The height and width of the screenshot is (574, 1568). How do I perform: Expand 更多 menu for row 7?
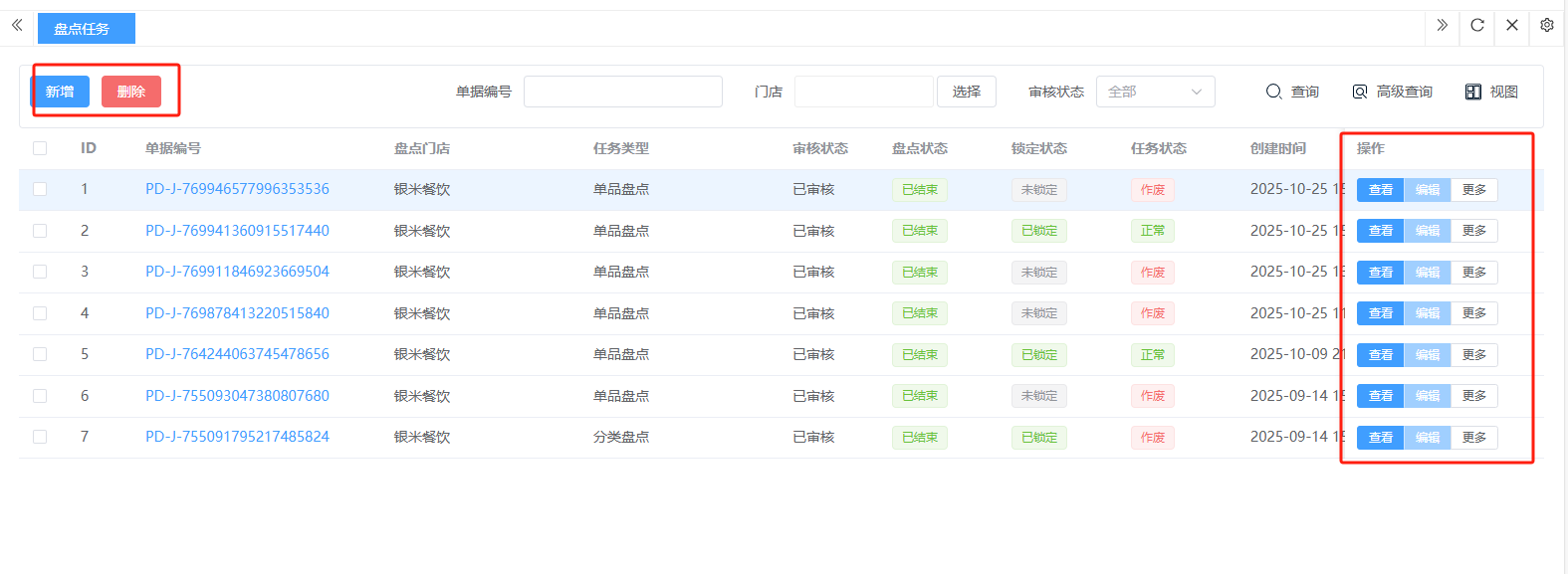click(x=1473, y=438)
